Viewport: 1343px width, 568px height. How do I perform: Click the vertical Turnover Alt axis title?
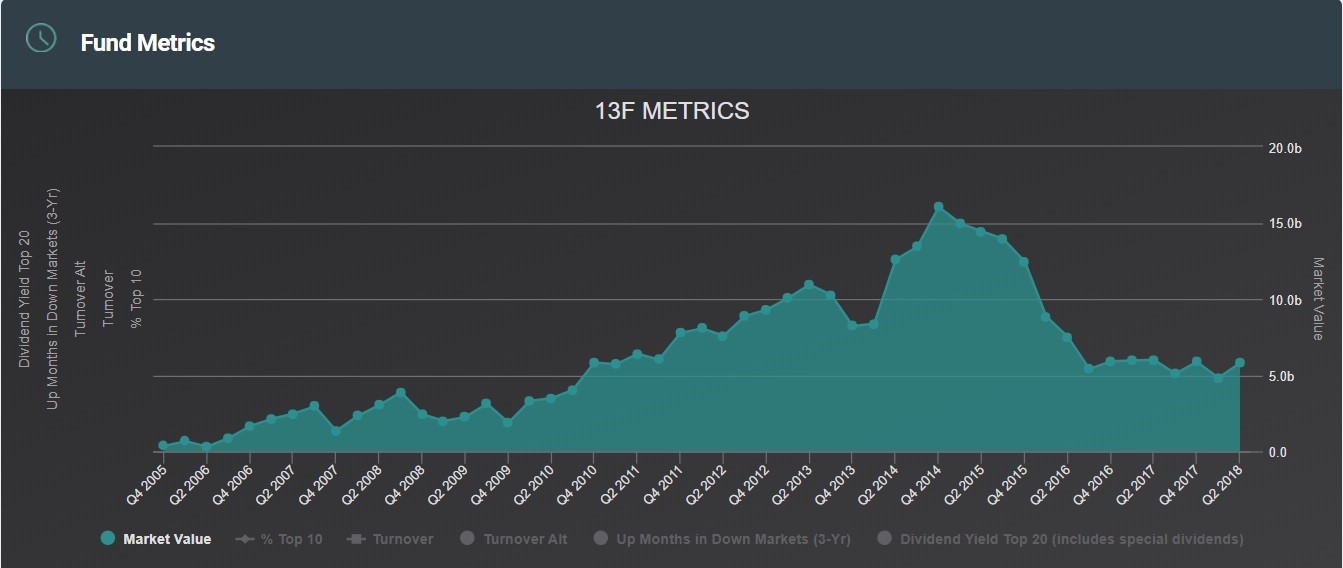[x=81, y=299]
